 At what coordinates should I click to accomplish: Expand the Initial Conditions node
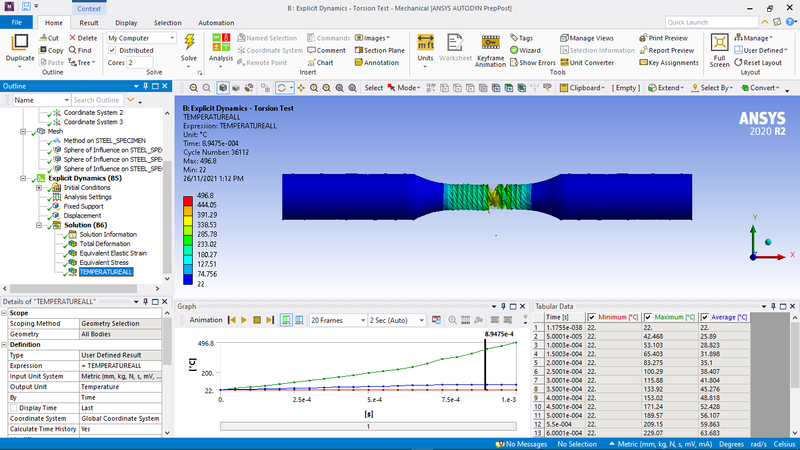point(39,188)
